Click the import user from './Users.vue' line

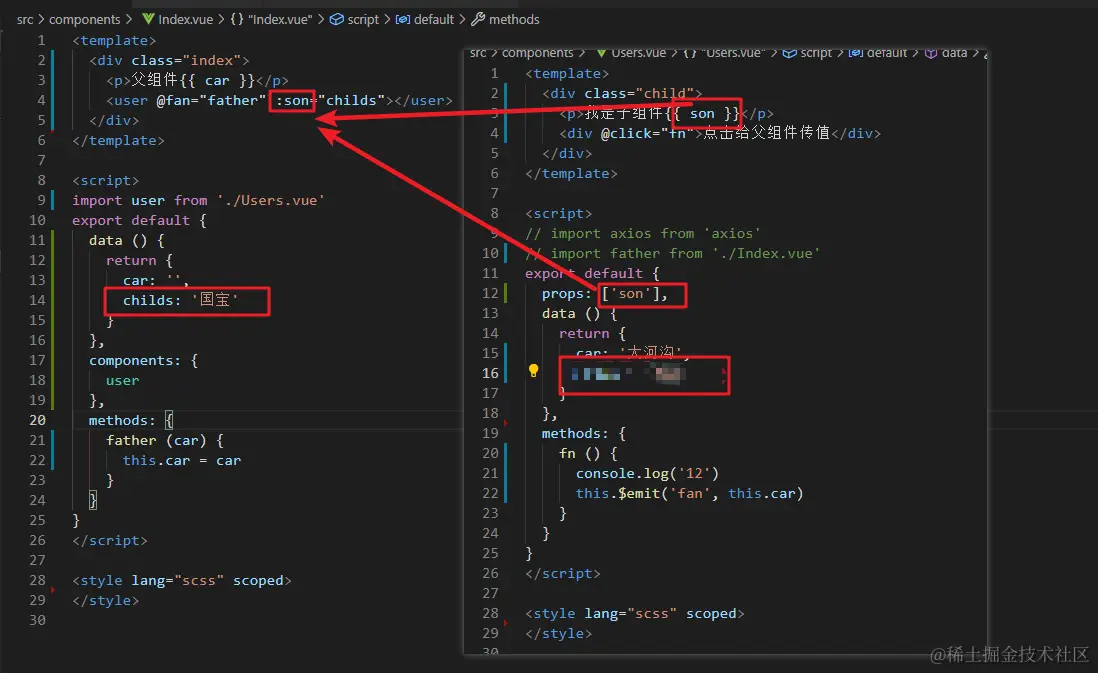coord(198,200)
